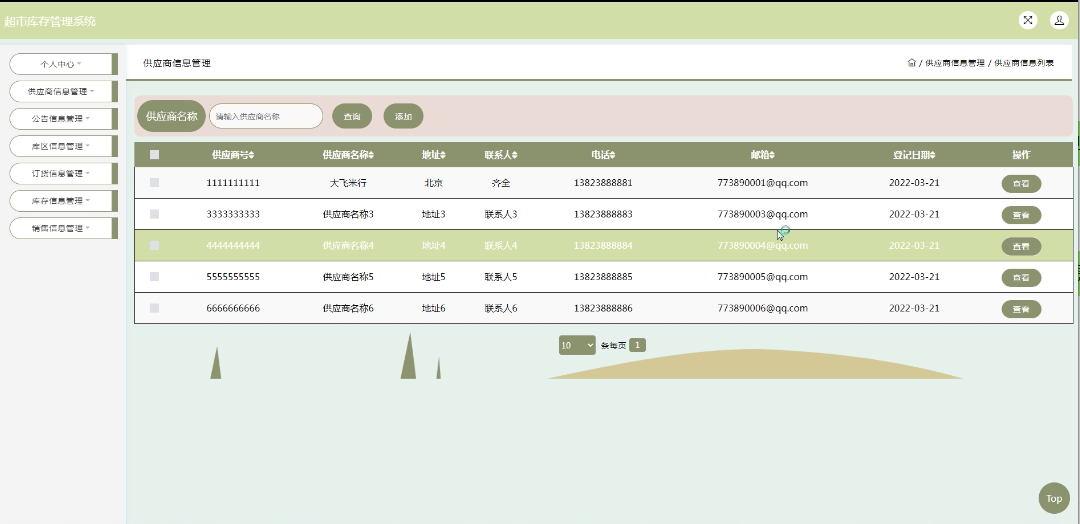Viewport: 1080px width, 524px height.
Task: Expand the 库存信息管理 sidebar menu
Action: tap(63, 201)
